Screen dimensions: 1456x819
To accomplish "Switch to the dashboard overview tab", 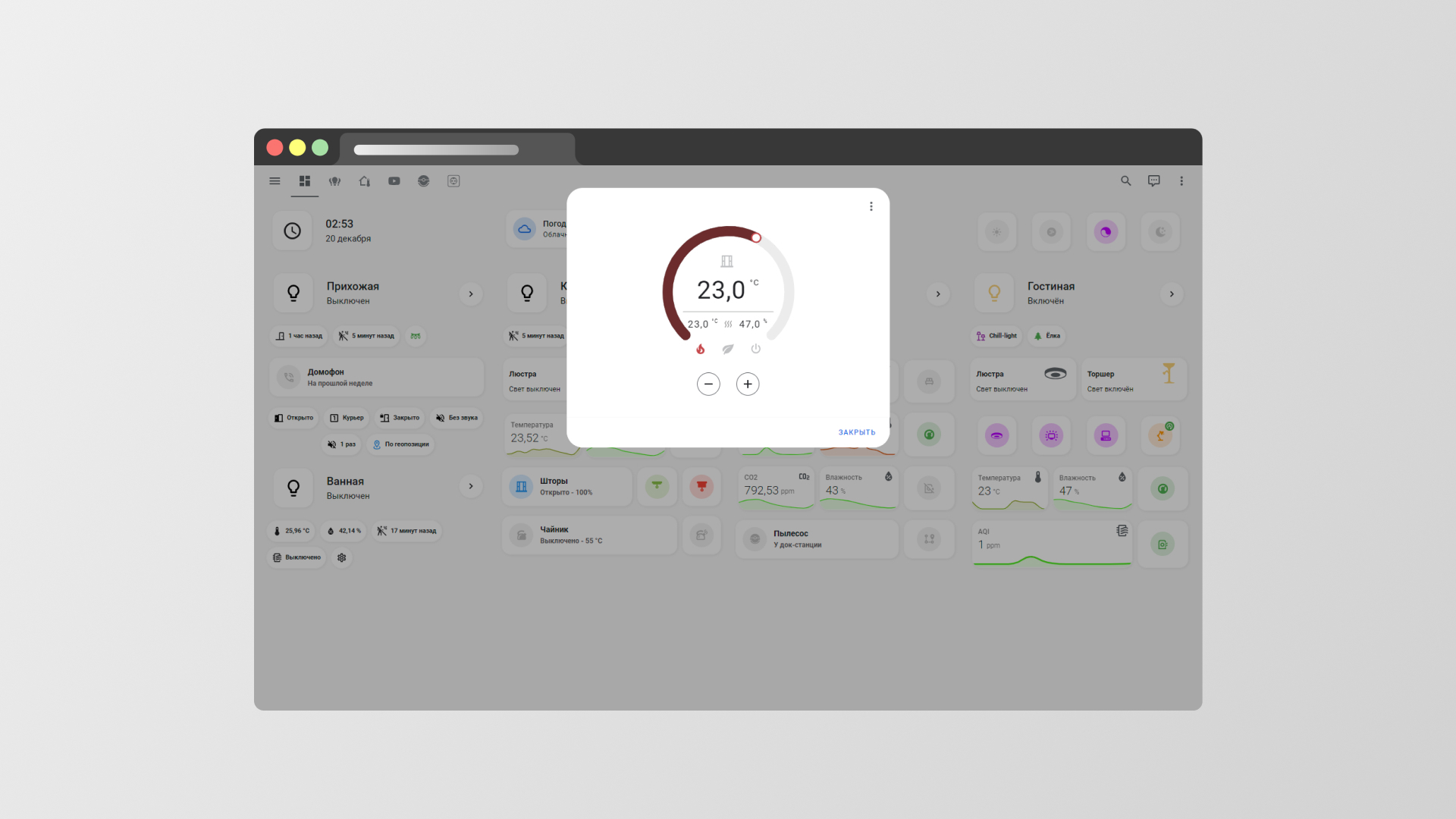I will (x=305, y=181).
